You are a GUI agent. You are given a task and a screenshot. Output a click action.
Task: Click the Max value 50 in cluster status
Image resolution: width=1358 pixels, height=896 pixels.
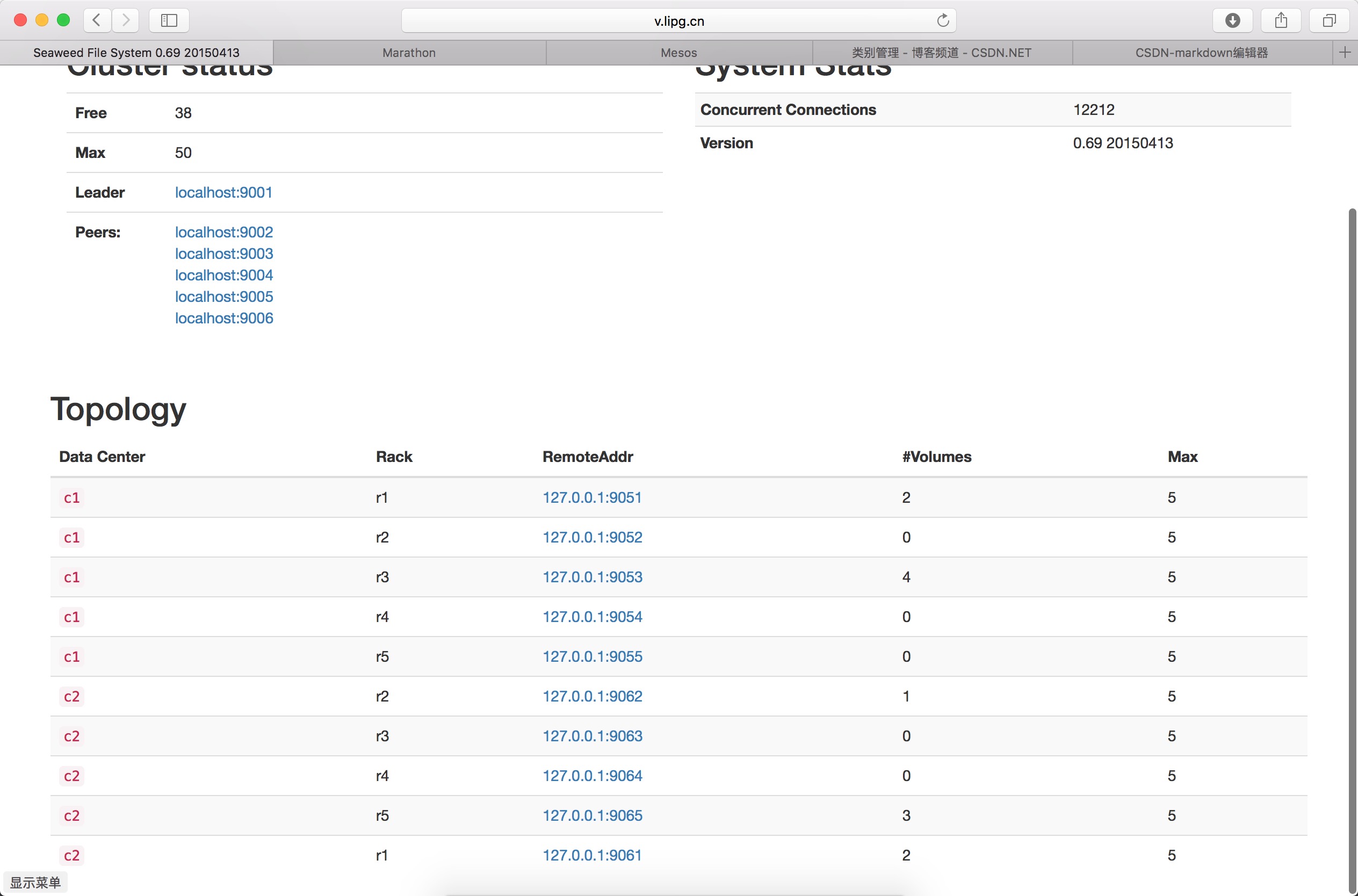(x=183, y=153)
